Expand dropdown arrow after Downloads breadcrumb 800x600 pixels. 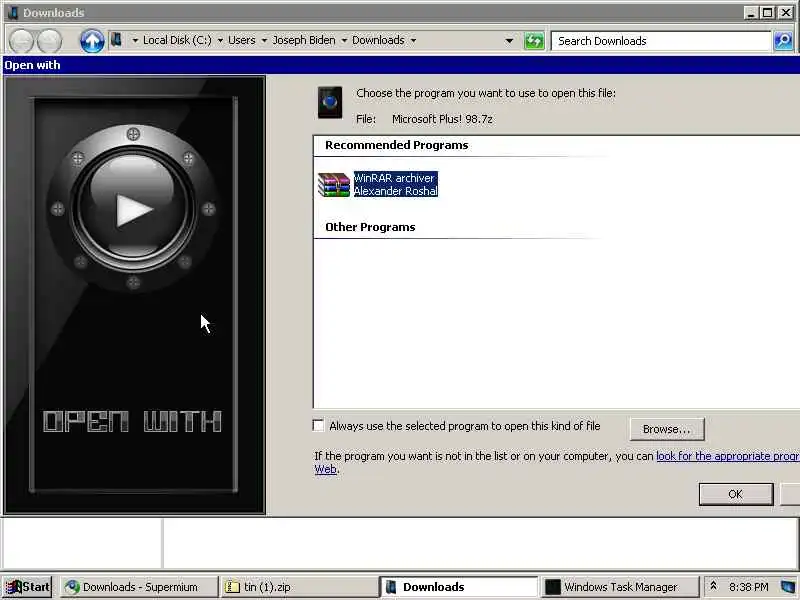(x=413, y=40)
